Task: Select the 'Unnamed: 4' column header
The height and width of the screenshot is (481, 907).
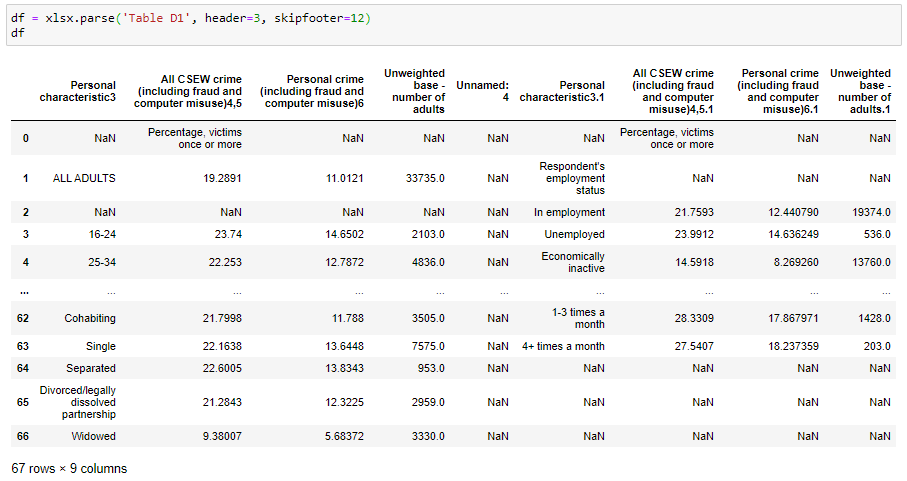Action: click(482, 91)
